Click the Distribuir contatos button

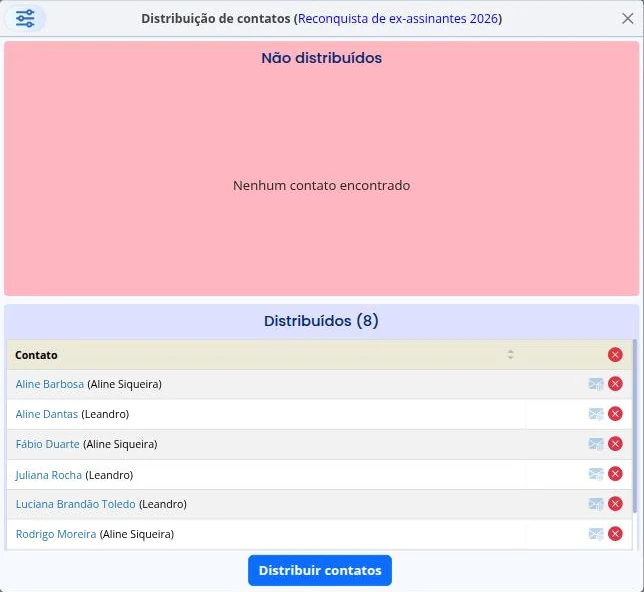(x=320, y=570)
